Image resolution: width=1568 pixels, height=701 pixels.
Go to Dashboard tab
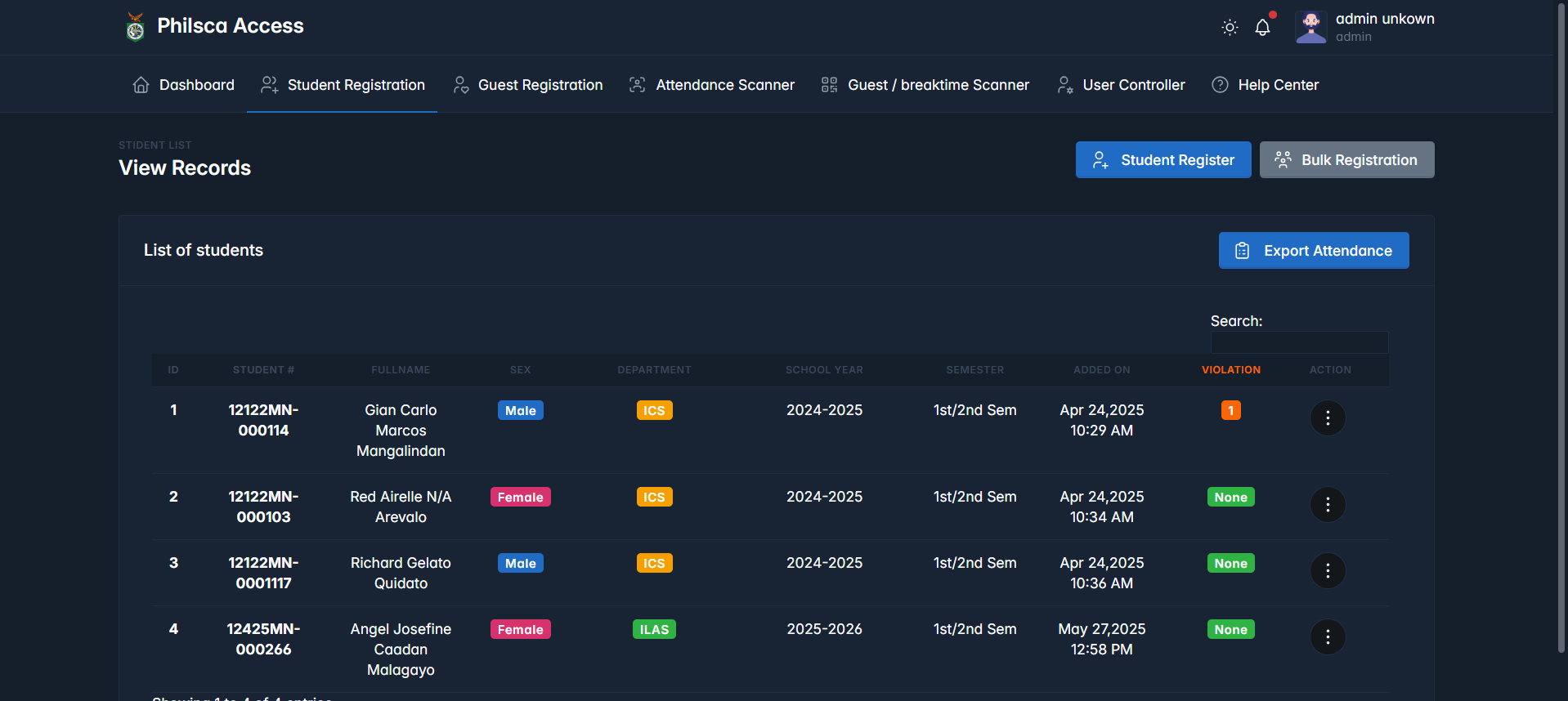[x=183, y=85]
